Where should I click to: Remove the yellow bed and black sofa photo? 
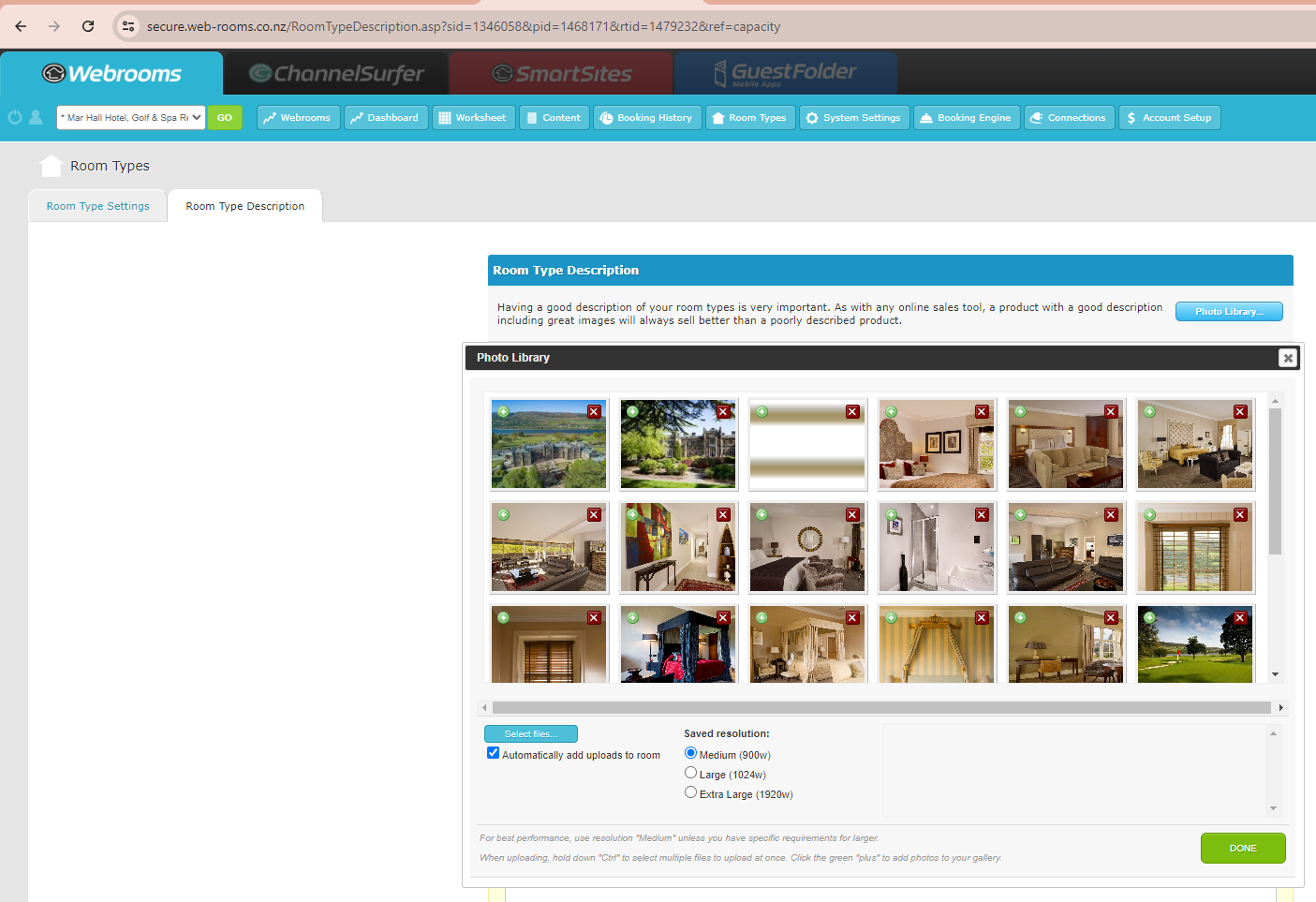[x=1240, y=412]
